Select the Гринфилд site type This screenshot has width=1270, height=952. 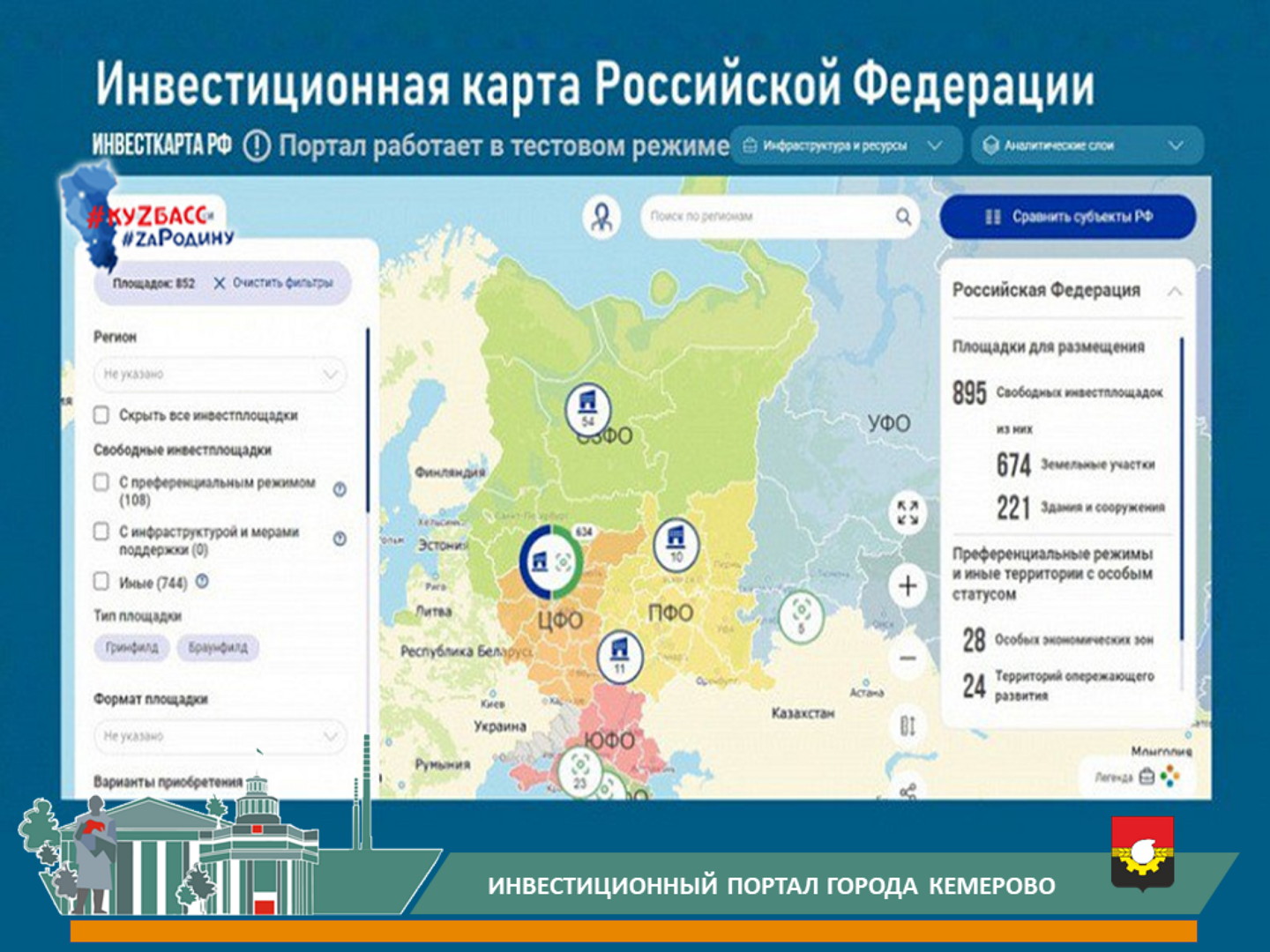[x=131, y=647]
